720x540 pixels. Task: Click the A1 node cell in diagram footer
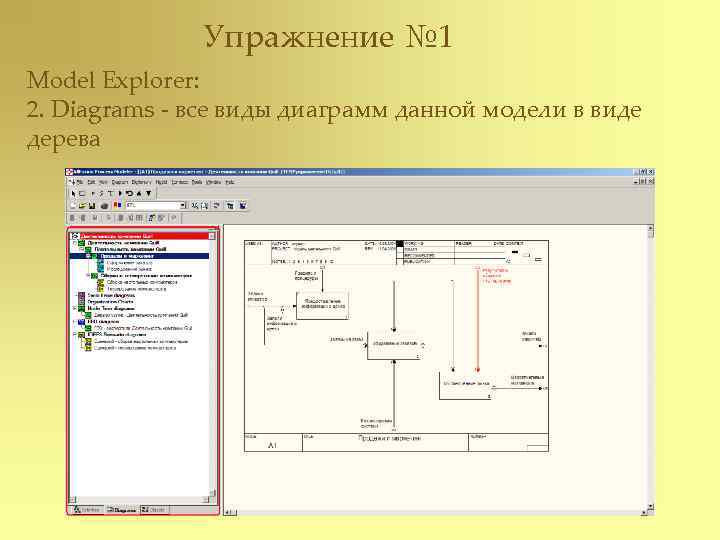click(273, 443)
